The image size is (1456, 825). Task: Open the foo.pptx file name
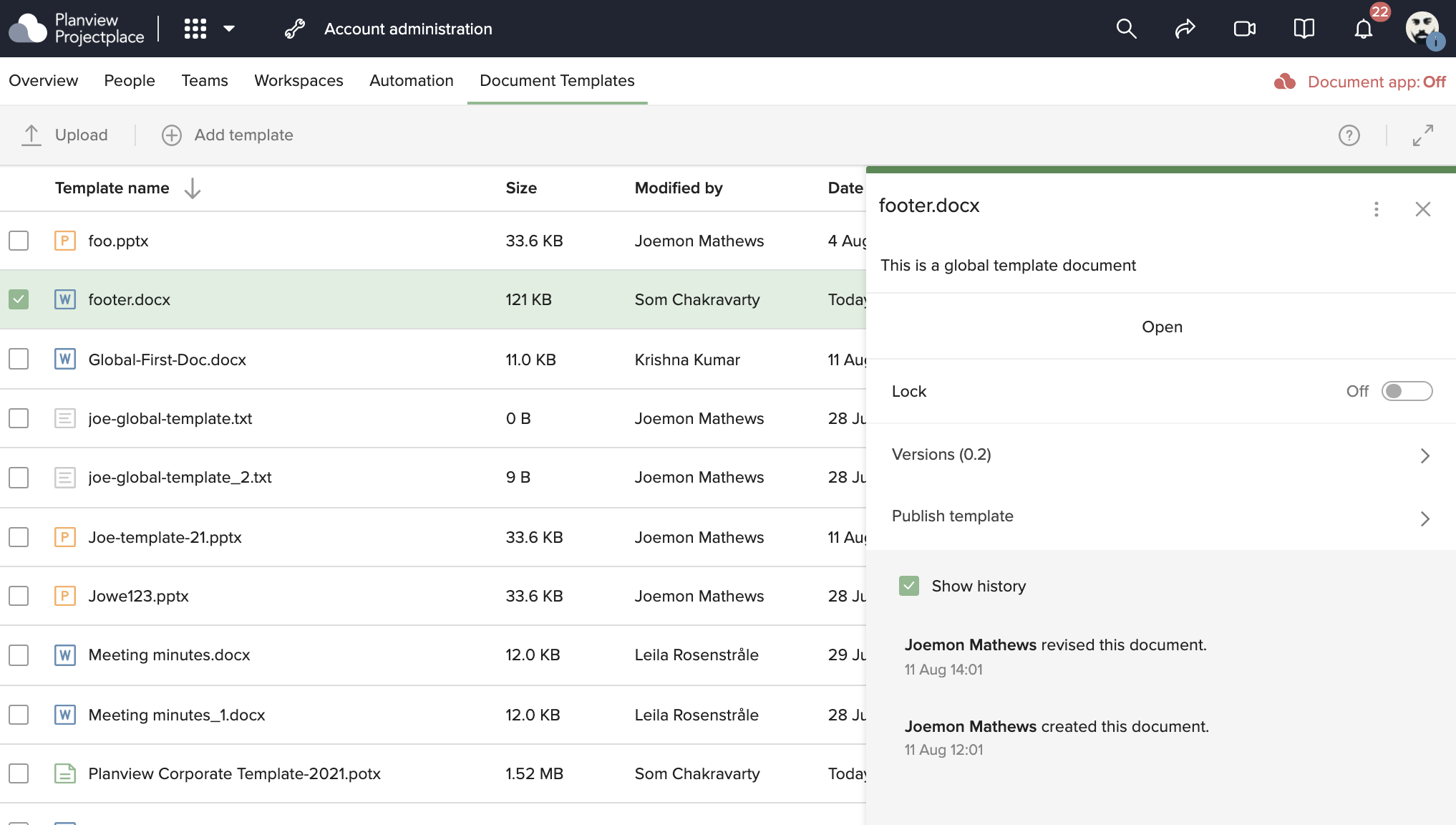[x=118, y=241]
